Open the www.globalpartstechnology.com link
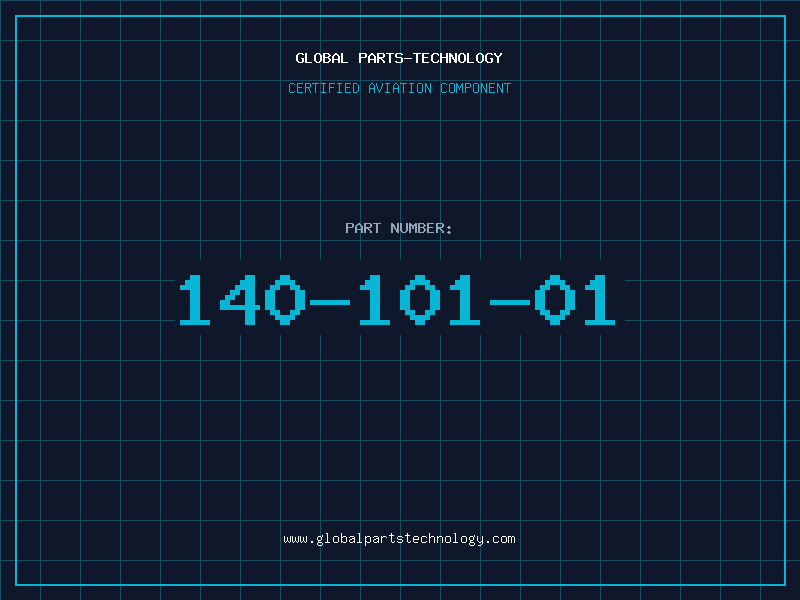The height and width of the screenshot is (600, 800). point(399,539)
